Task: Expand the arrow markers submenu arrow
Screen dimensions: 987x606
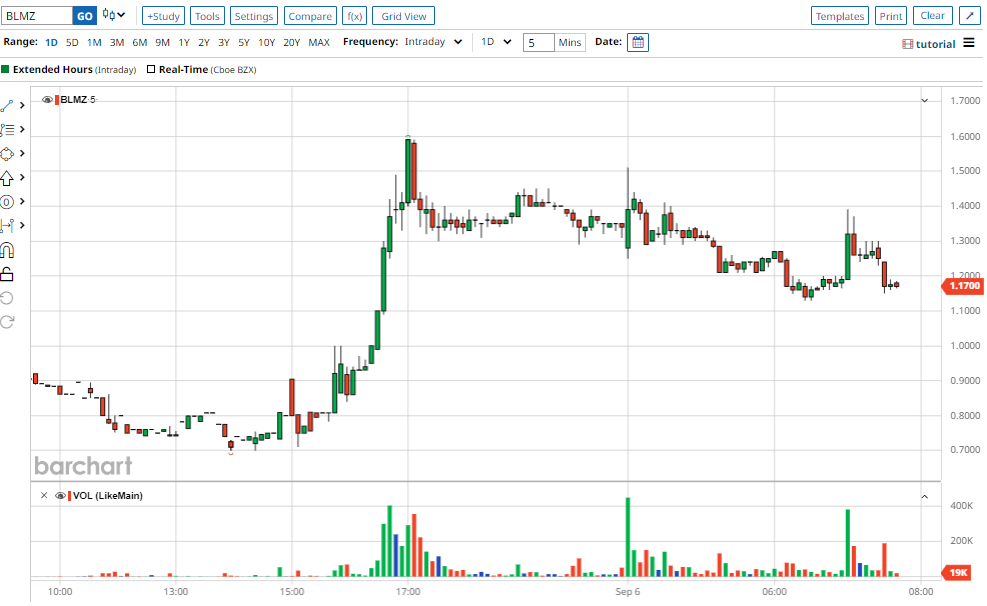Action: 22,177
